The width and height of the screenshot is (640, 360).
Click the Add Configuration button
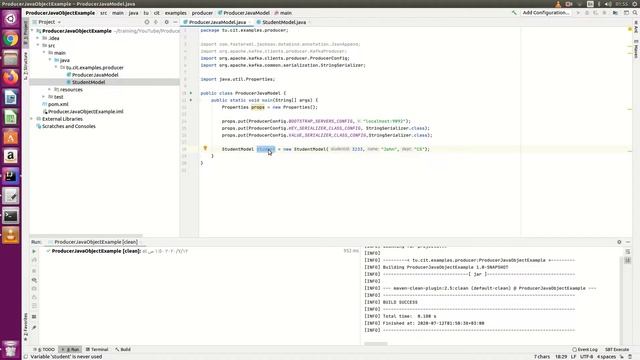(x=546, y=13)
